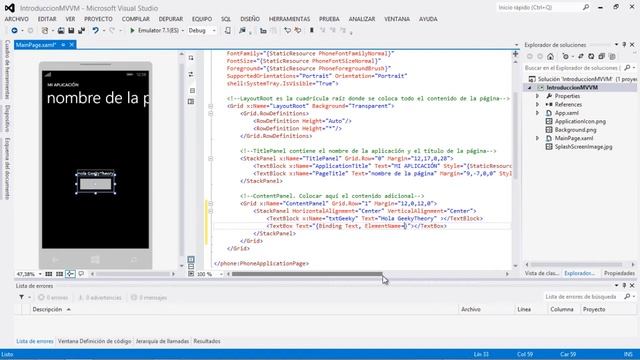
Task: Click the Open File toolbar icon
Action: (61, 31)
